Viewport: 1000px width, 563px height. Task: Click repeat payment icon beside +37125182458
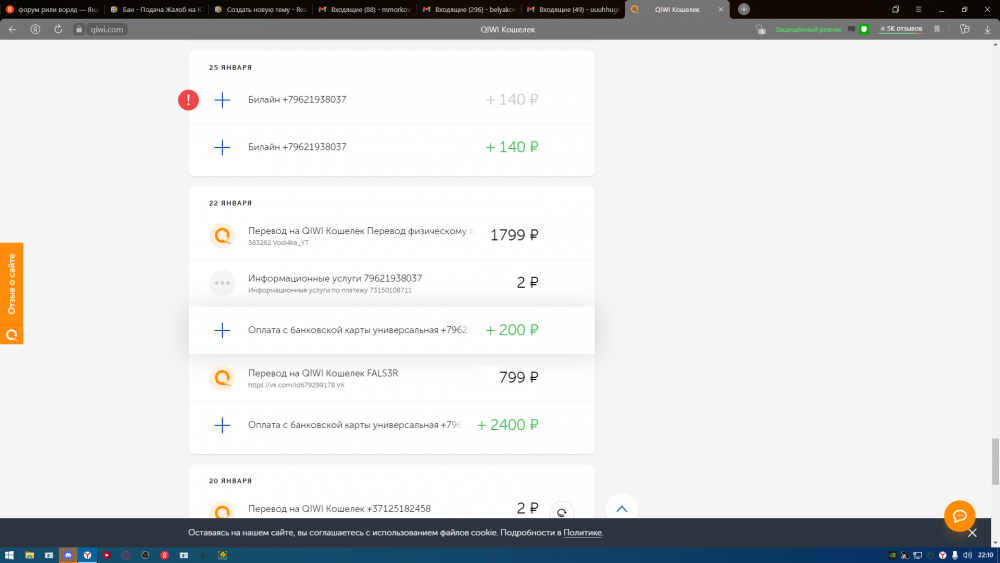(x=561, y=511)
